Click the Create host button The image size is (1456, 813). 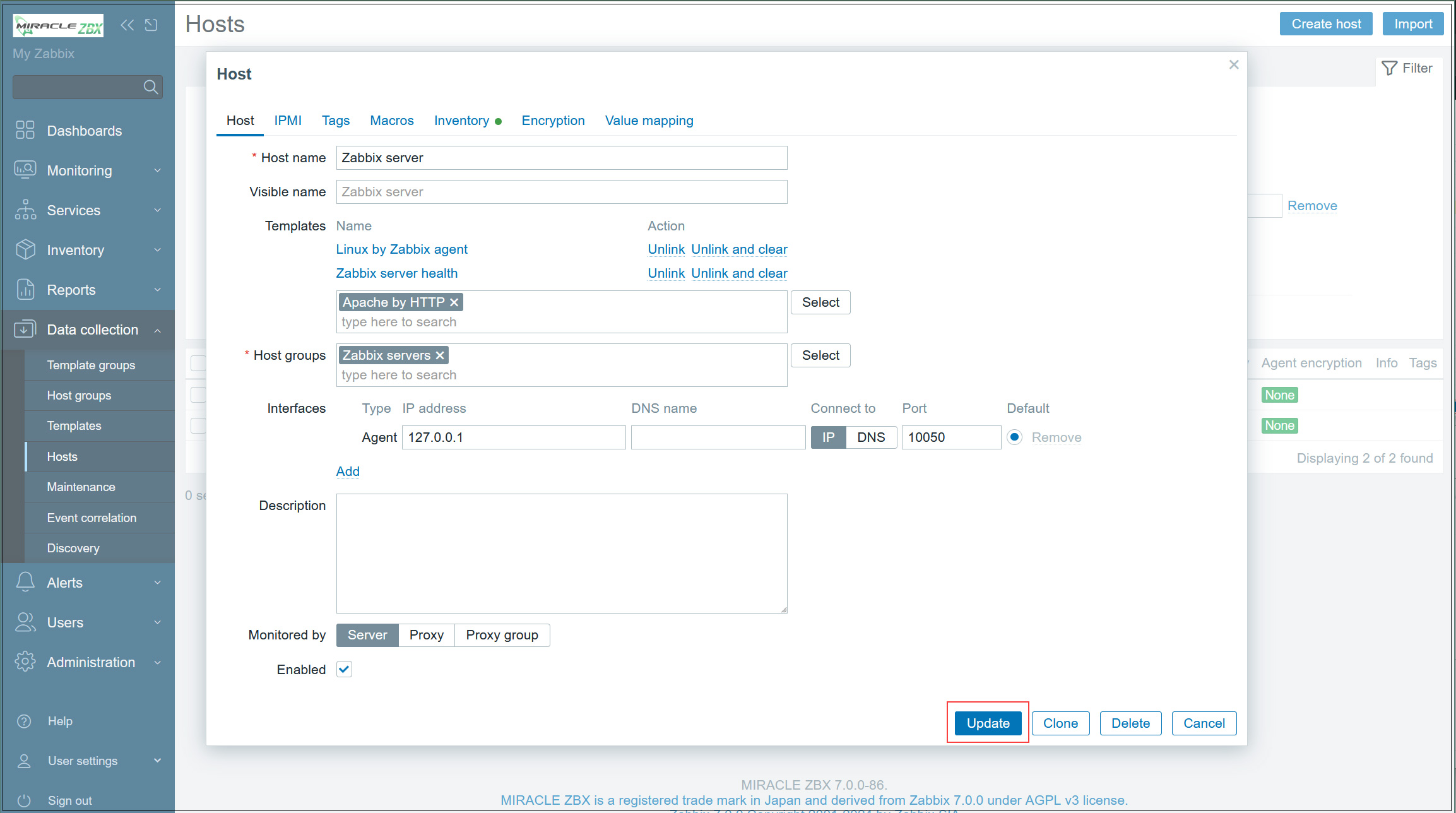1326,24
